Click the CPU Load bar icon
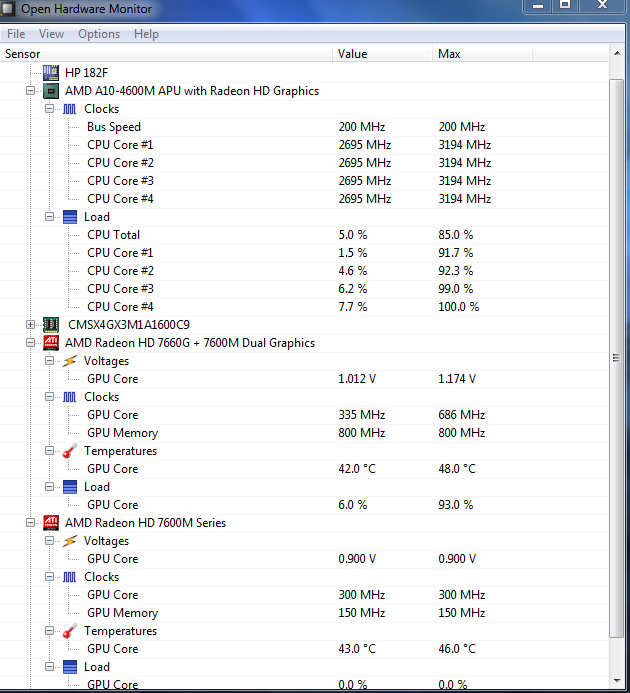This screenshot has height=693, width=630. pyautogui.click(x=70, y=217)
